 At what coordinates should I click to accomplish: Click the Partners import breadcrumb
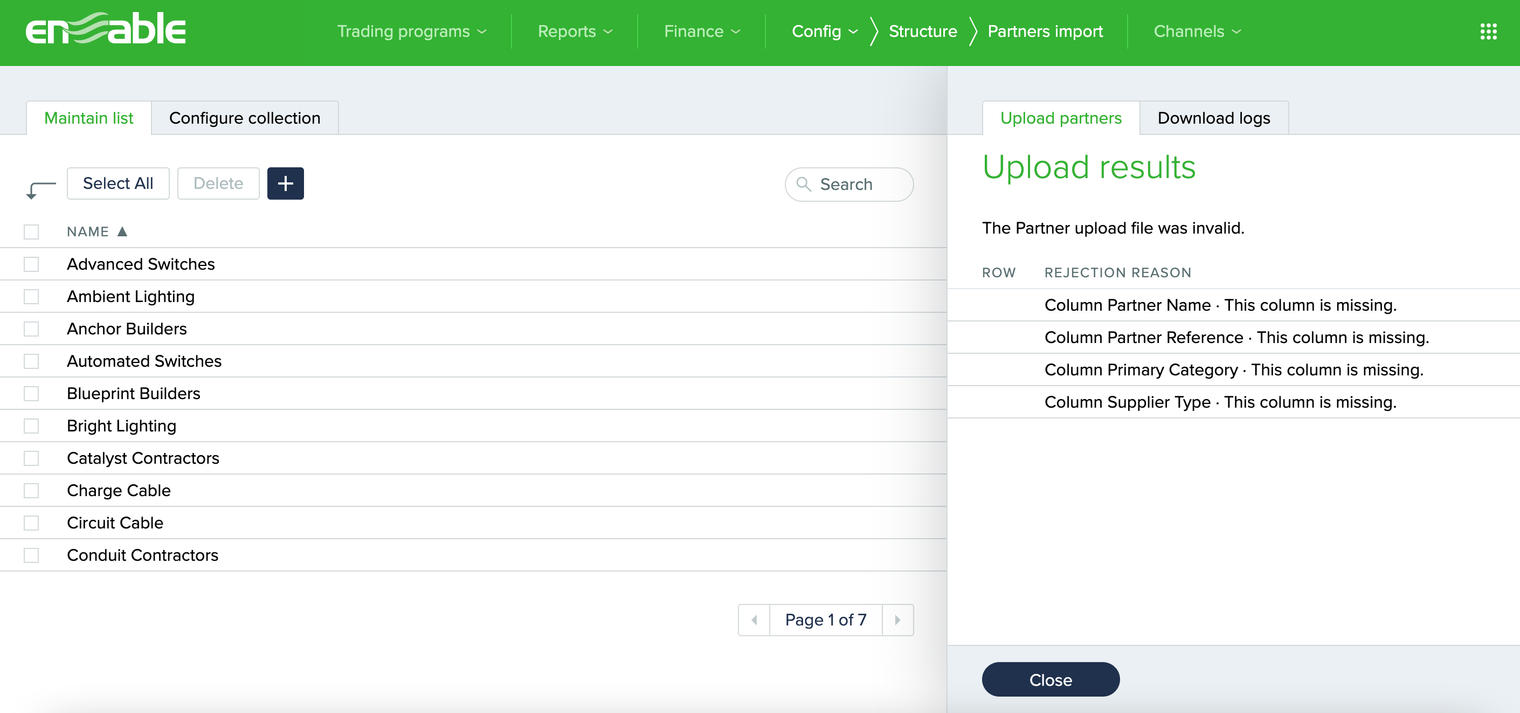click(x=1045, y=31)
